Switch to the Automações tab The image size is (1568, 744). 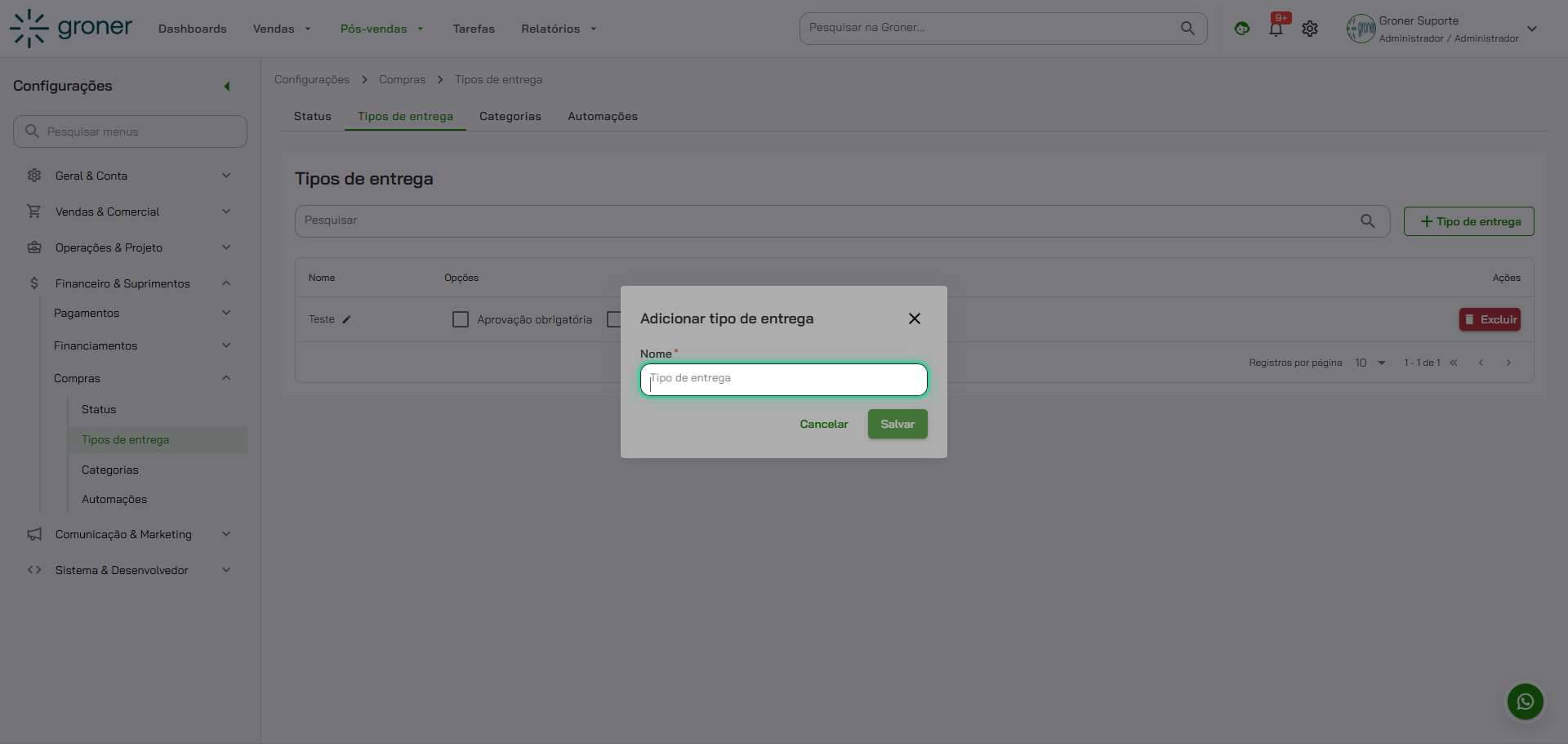point(602,116)
